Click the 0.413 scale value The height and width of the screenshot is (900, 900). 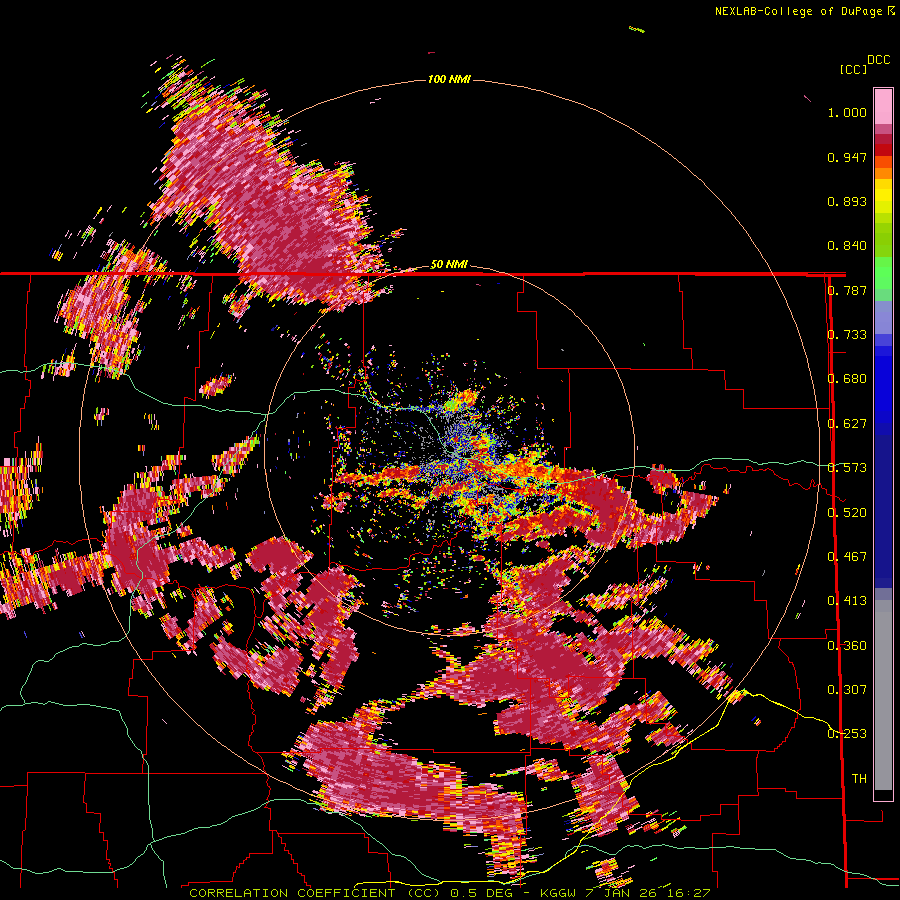(x=847, y=601)
